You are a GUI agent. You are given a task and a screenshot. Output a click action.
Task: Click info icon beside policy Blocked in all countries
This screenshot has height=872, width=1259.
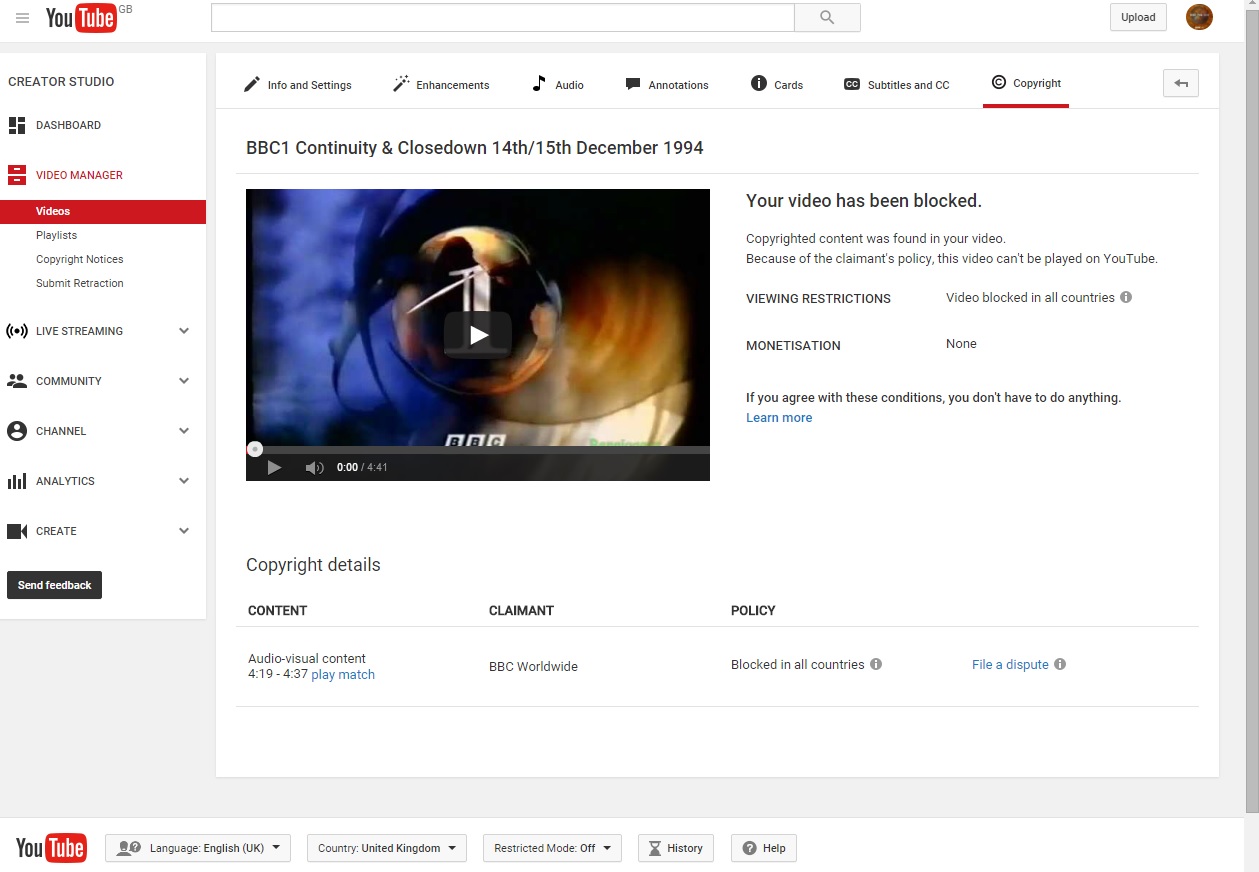pos(876,664)
